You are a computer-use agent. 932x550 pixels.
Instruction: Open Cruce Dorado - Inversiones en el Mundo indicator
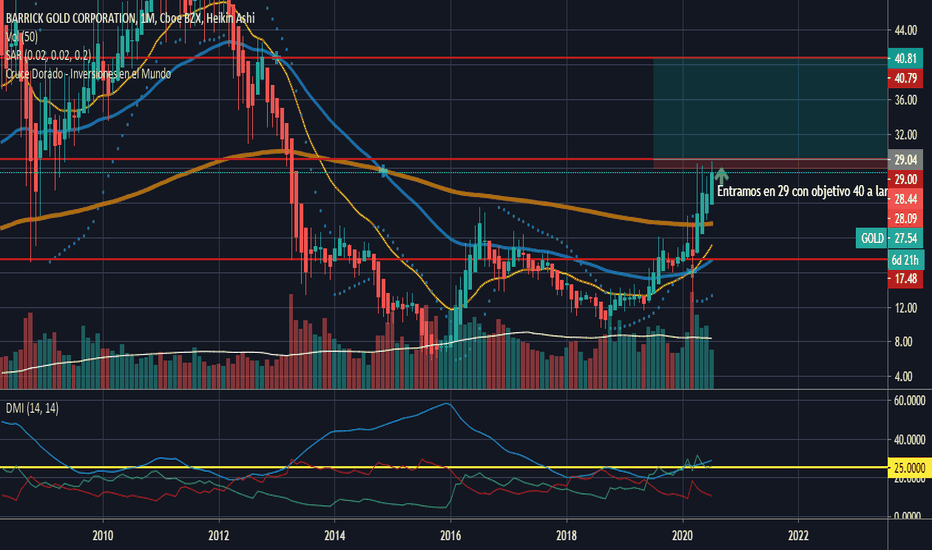coord(88,74)
